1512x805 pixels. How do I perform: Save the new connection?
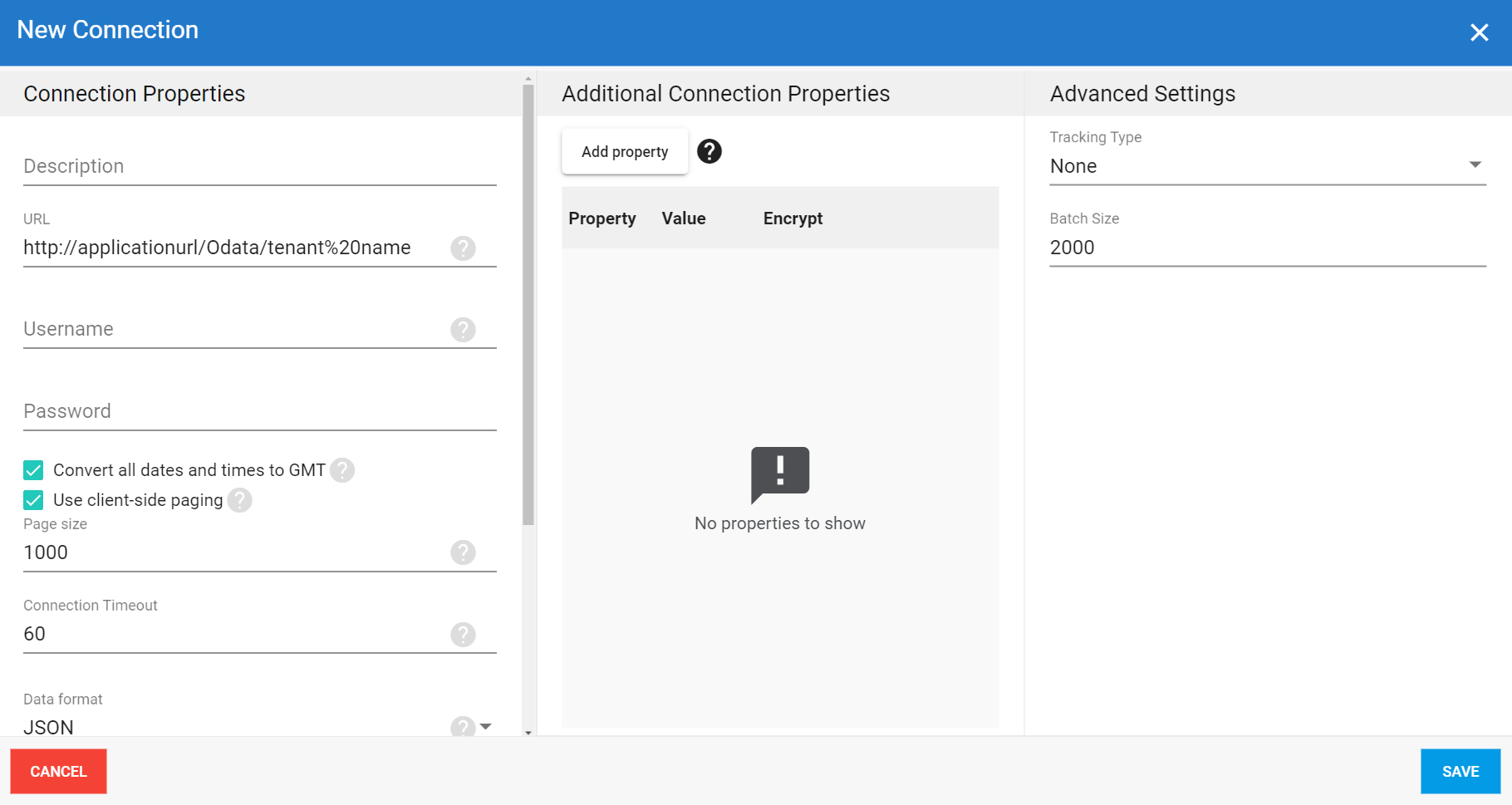pos(1460,772)
